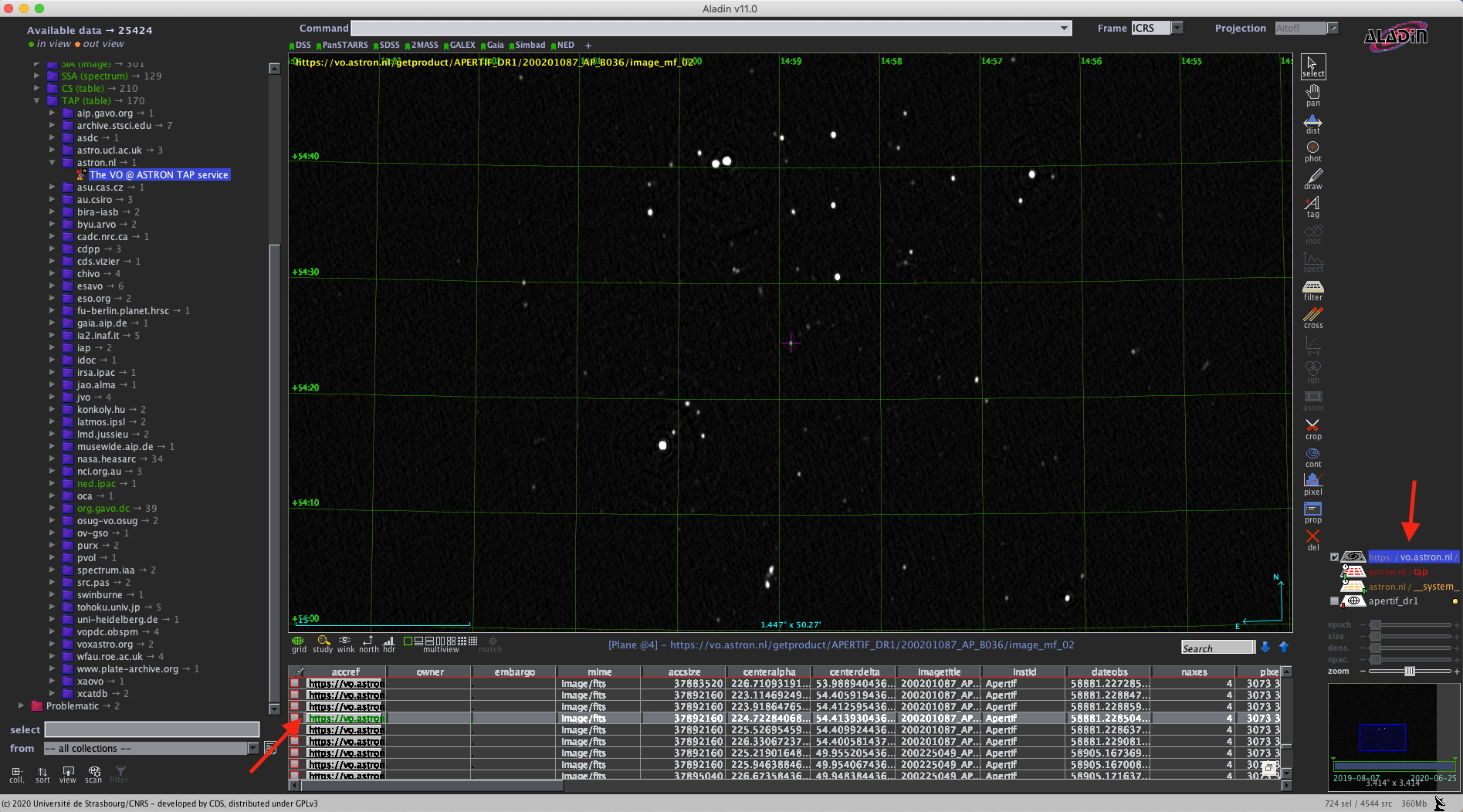Screen dimensions: 1463x812
Task: Click the sort icon below data tree
Action: (x=42, y=774)
